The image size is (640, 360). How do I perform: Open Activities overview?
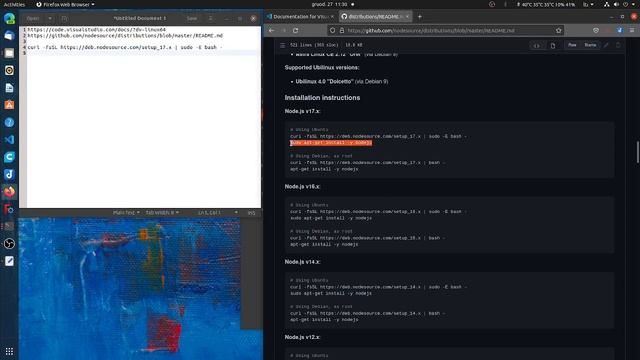click(x=14, y=4)
